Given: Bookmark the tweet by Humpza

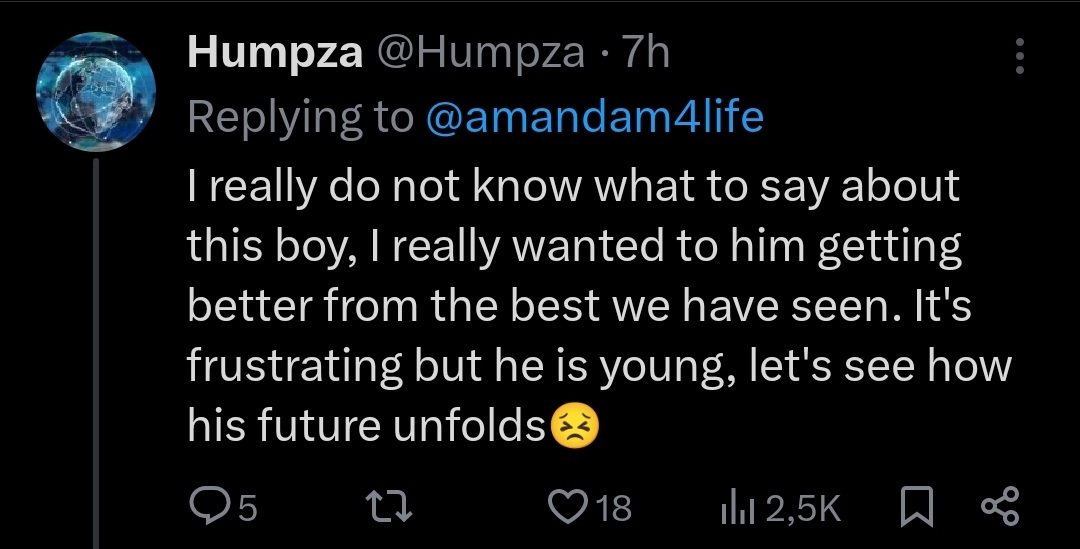Looking at the screenshot, I should (x=916, y=508).
